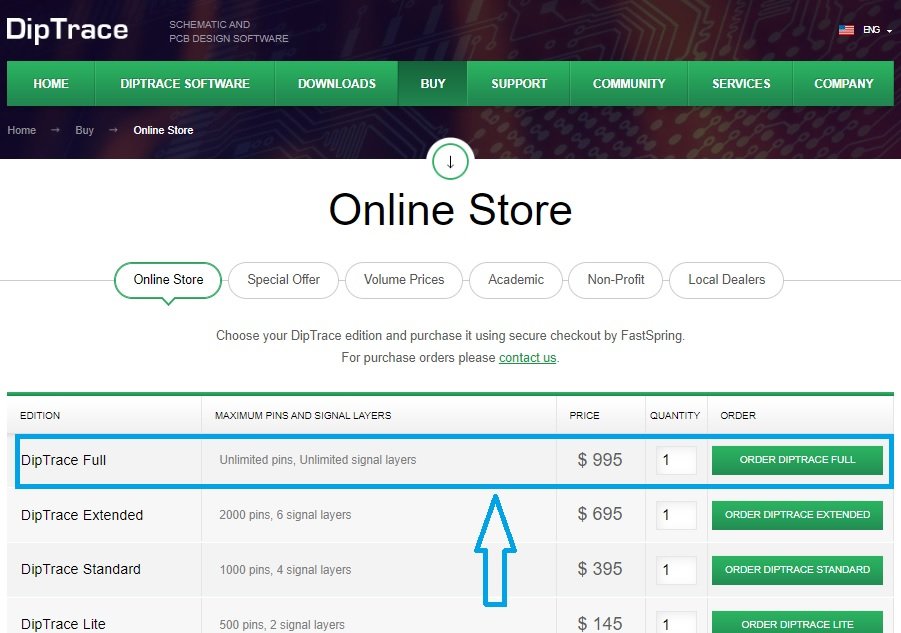Viewport: 901px width, 633px height.
Task: Switch to the Local Dealers tab
Action: coord(726,280)
